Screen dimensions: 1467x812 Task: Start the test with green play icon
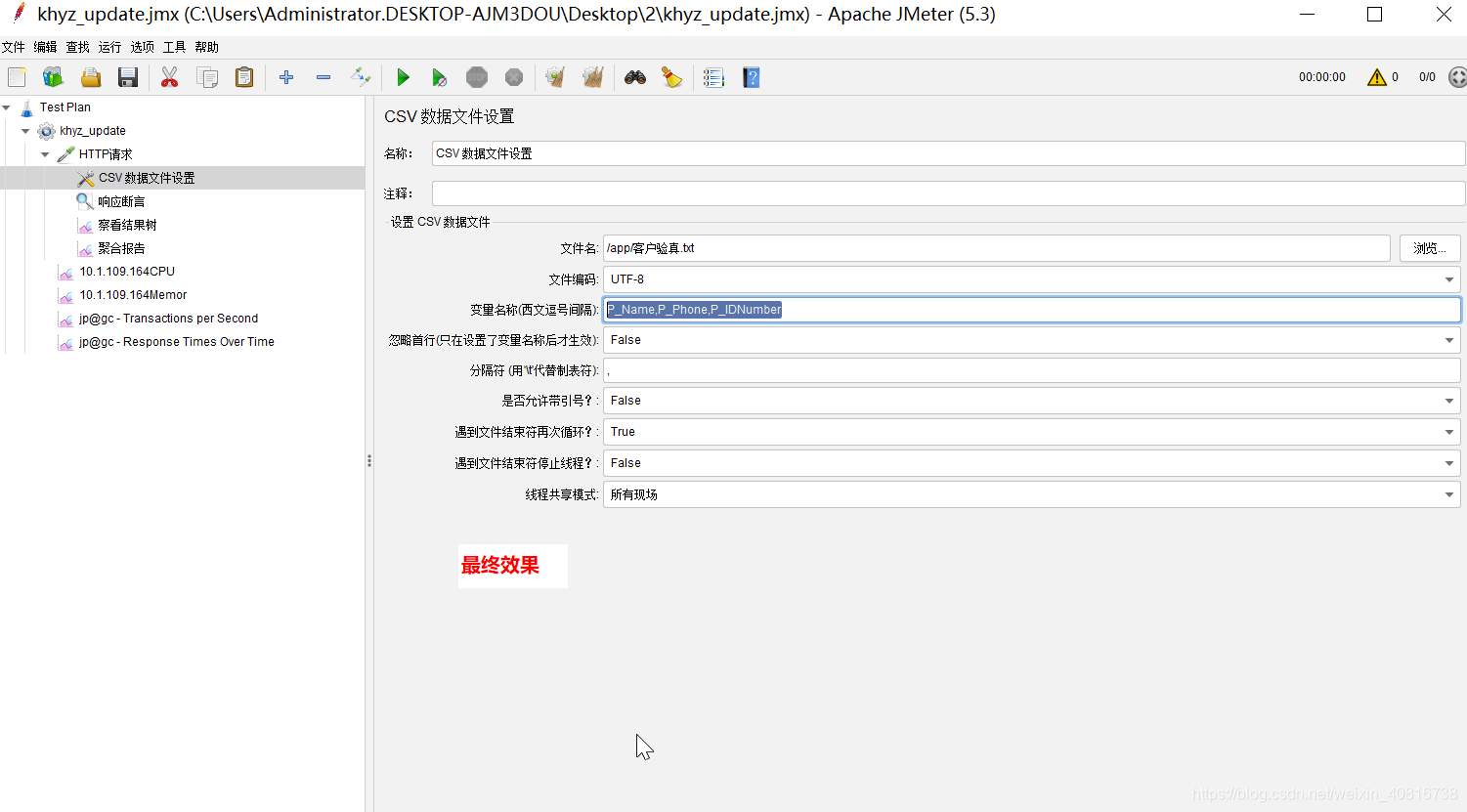point(403,77)
